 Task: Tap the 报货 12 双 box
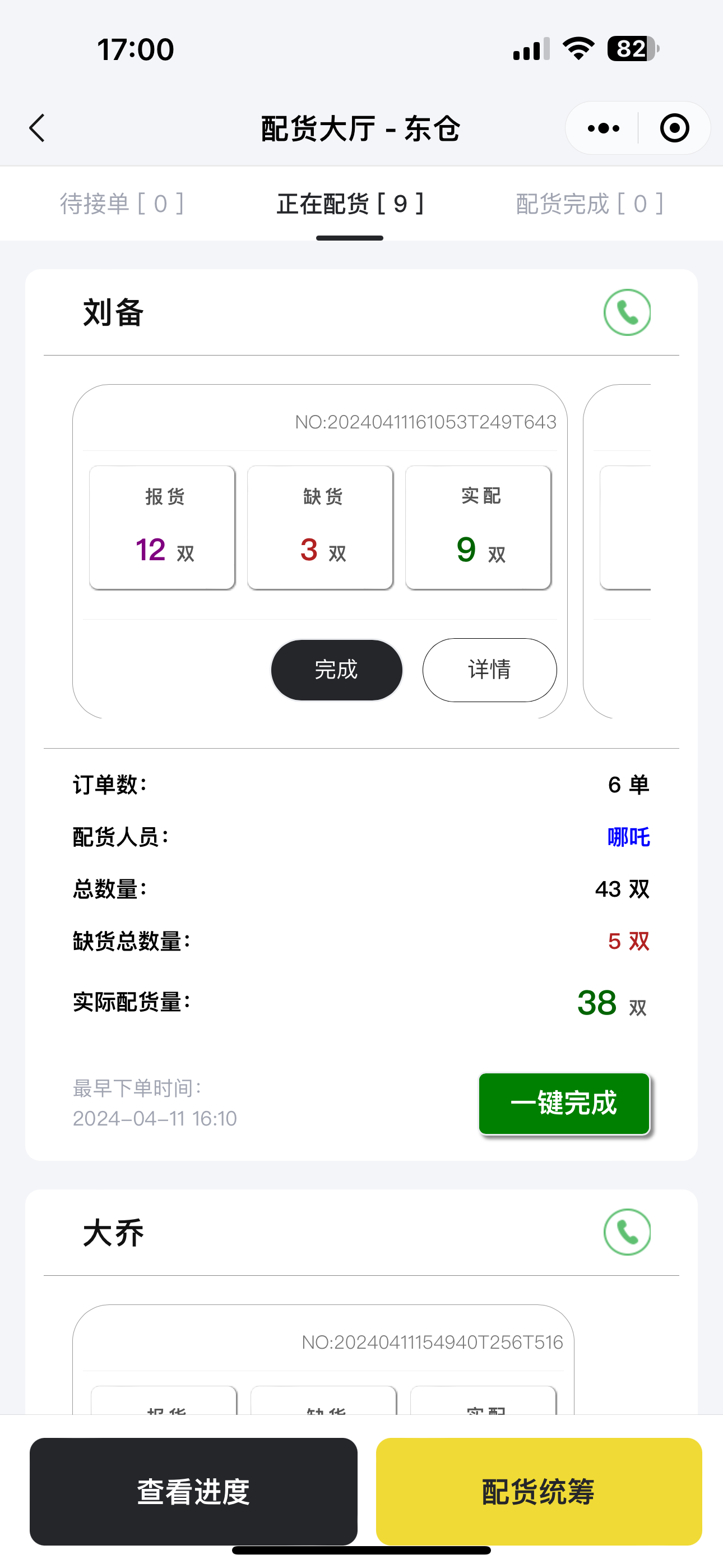[163, 527]
